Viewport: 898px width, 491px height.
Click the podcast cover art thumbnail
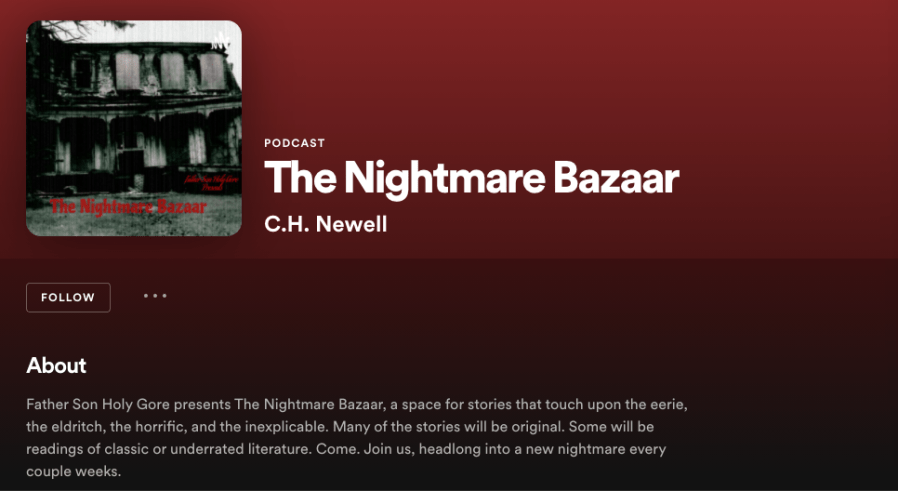point(134,128)
